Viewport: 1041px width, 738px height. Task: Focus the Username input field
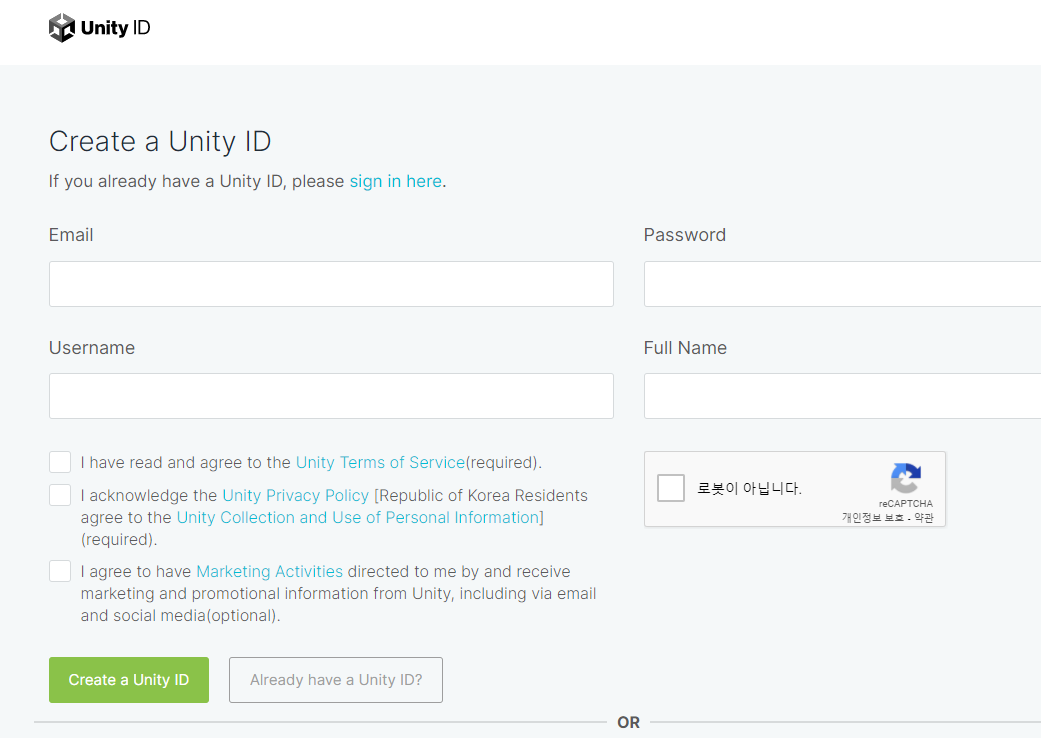click(331, 396)
